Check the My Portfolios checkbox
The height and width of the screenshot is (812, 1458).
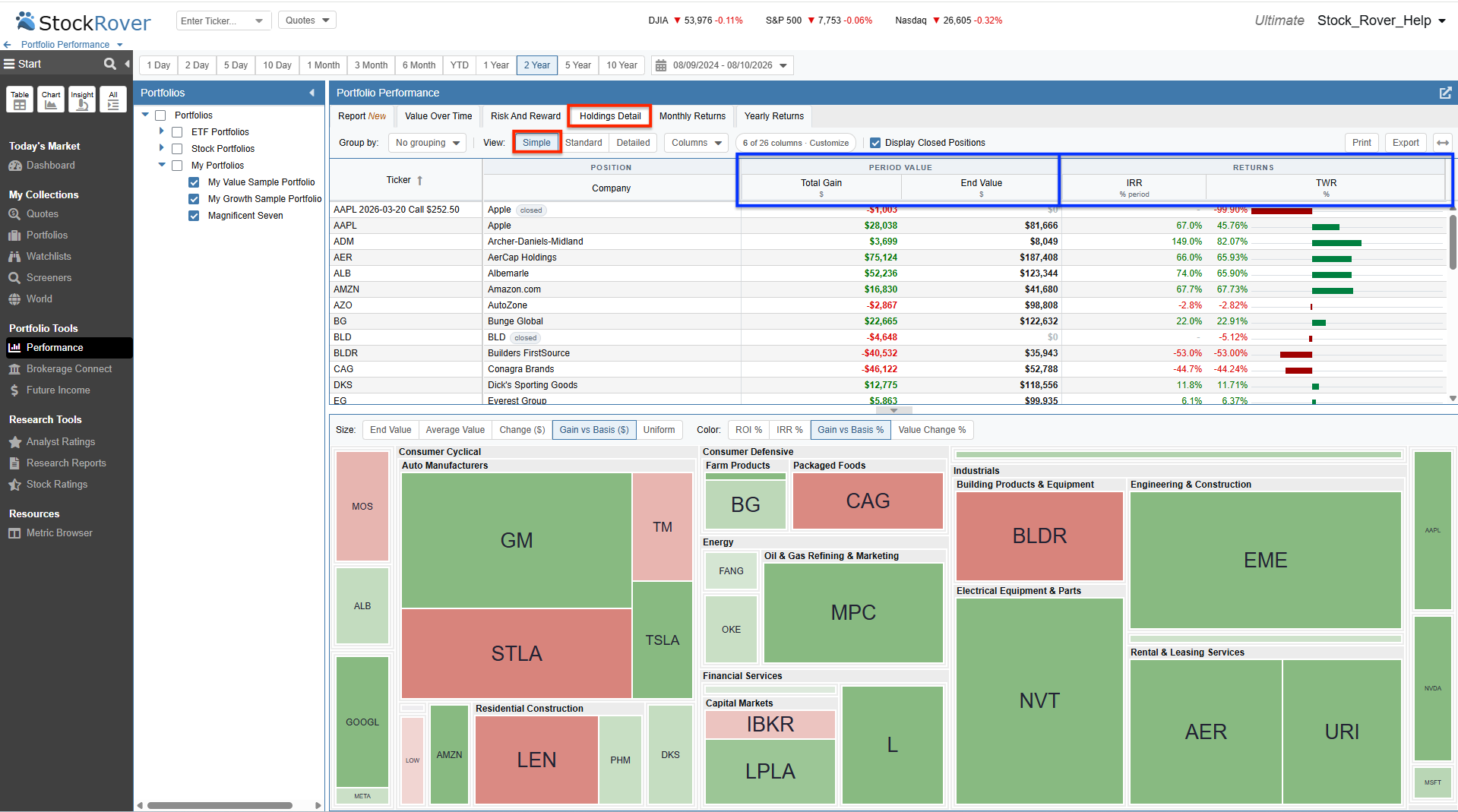[177, 166]
